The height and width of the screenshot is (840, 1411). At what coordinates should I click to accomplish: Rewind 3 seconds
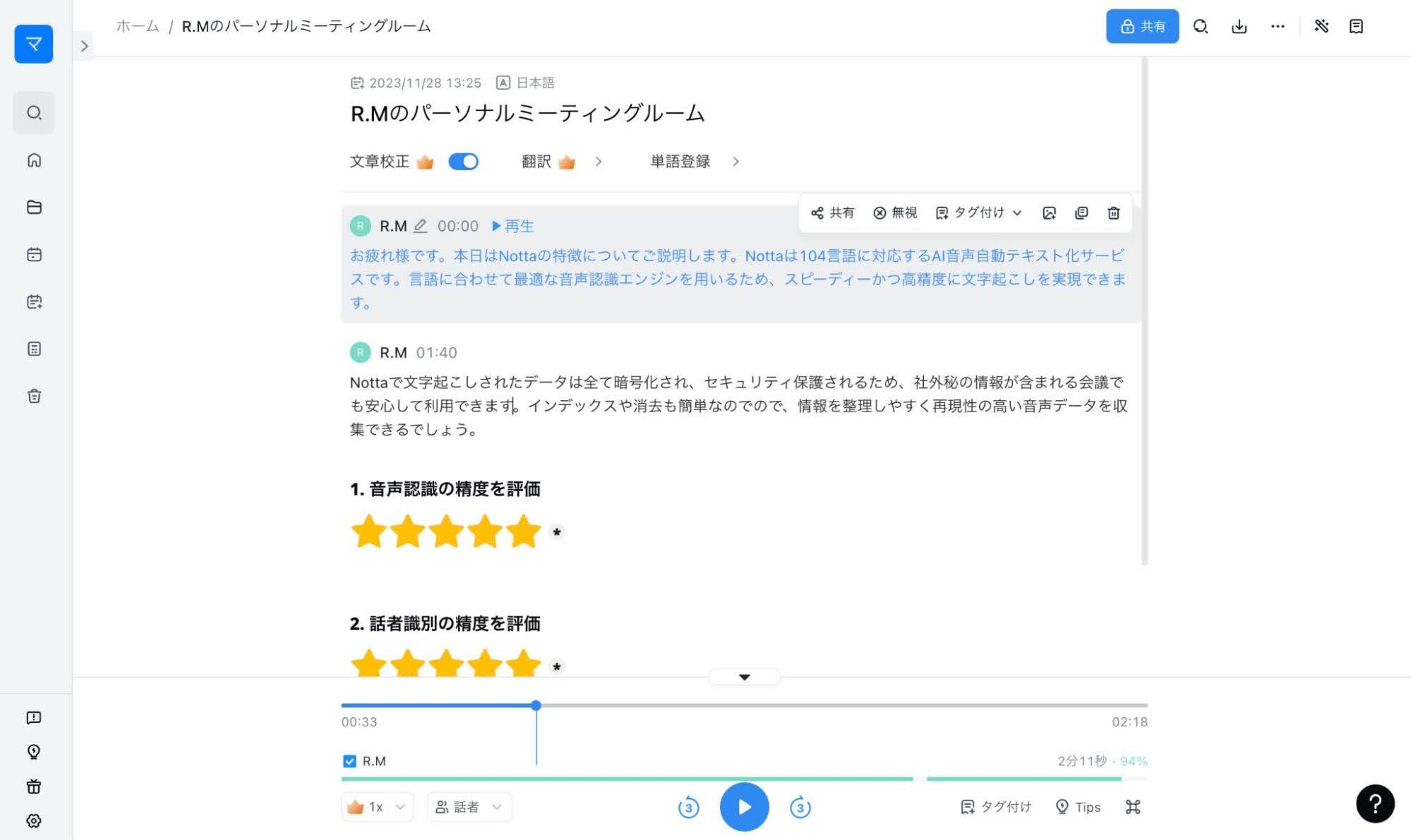tap(688, 807)
